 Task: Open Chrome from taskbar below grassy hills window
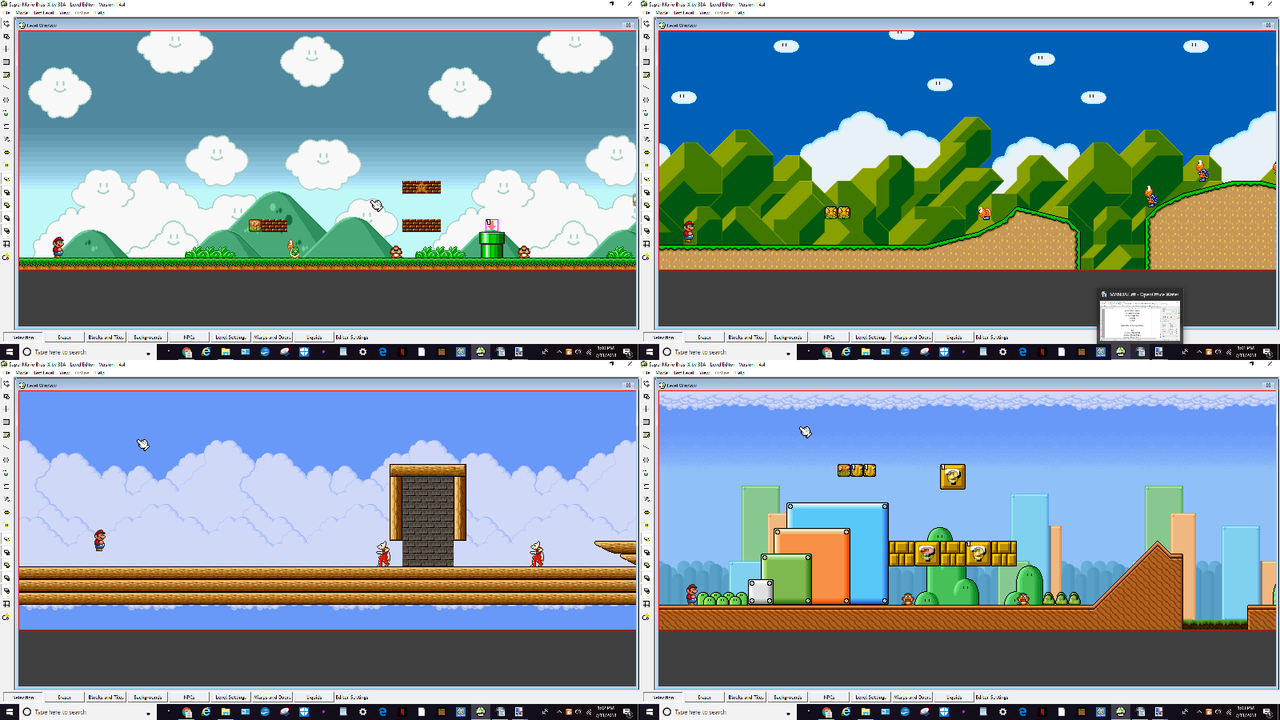[x=187, y=352]
